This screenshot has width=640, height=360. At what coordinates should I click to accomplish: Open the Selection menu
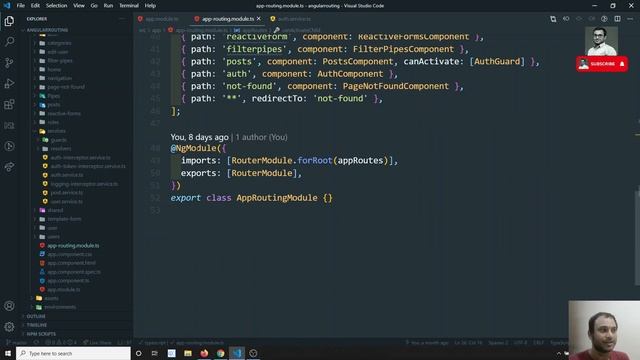pyautogui.click(x=56, y=6)
